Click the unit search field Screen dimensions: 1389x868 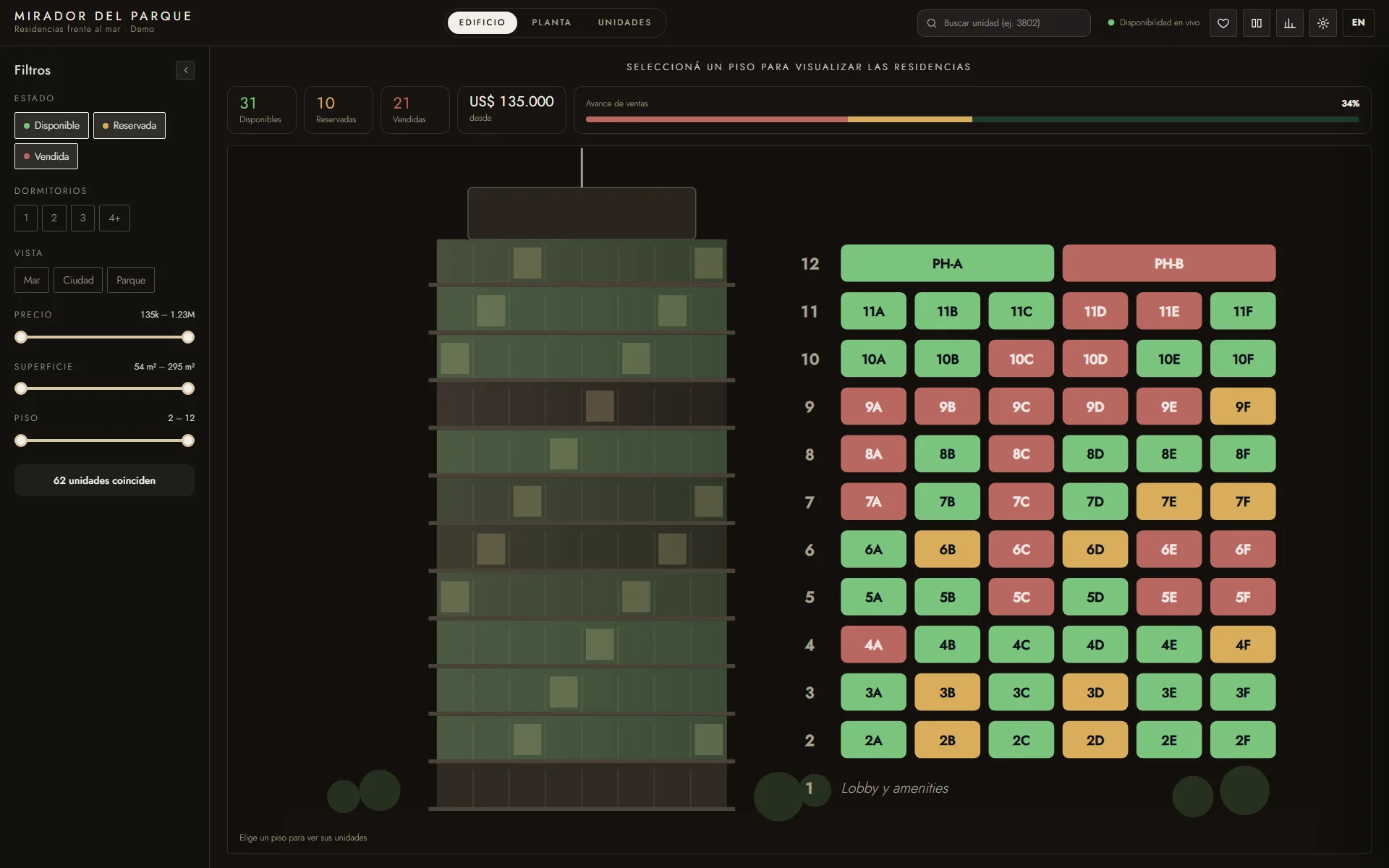(x=1003, y=23)
